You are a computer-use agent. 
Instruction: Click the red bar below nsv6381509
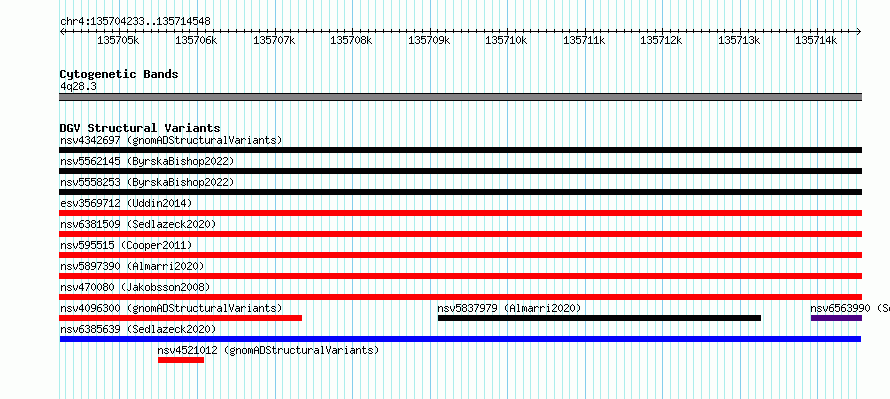[460, 234]
